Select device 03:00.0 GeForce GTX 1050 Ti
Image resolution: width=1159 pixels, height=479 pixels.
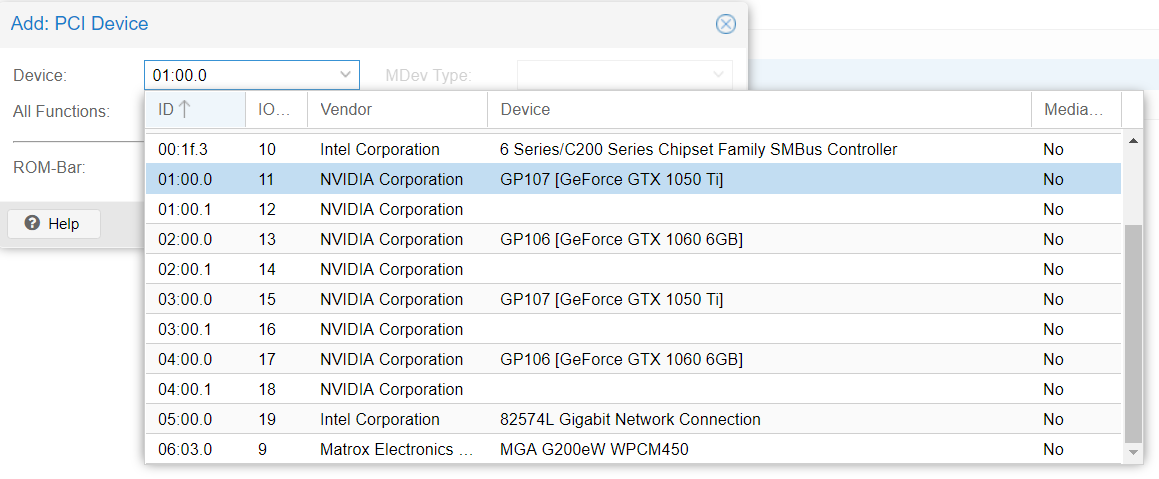(633, 299)
